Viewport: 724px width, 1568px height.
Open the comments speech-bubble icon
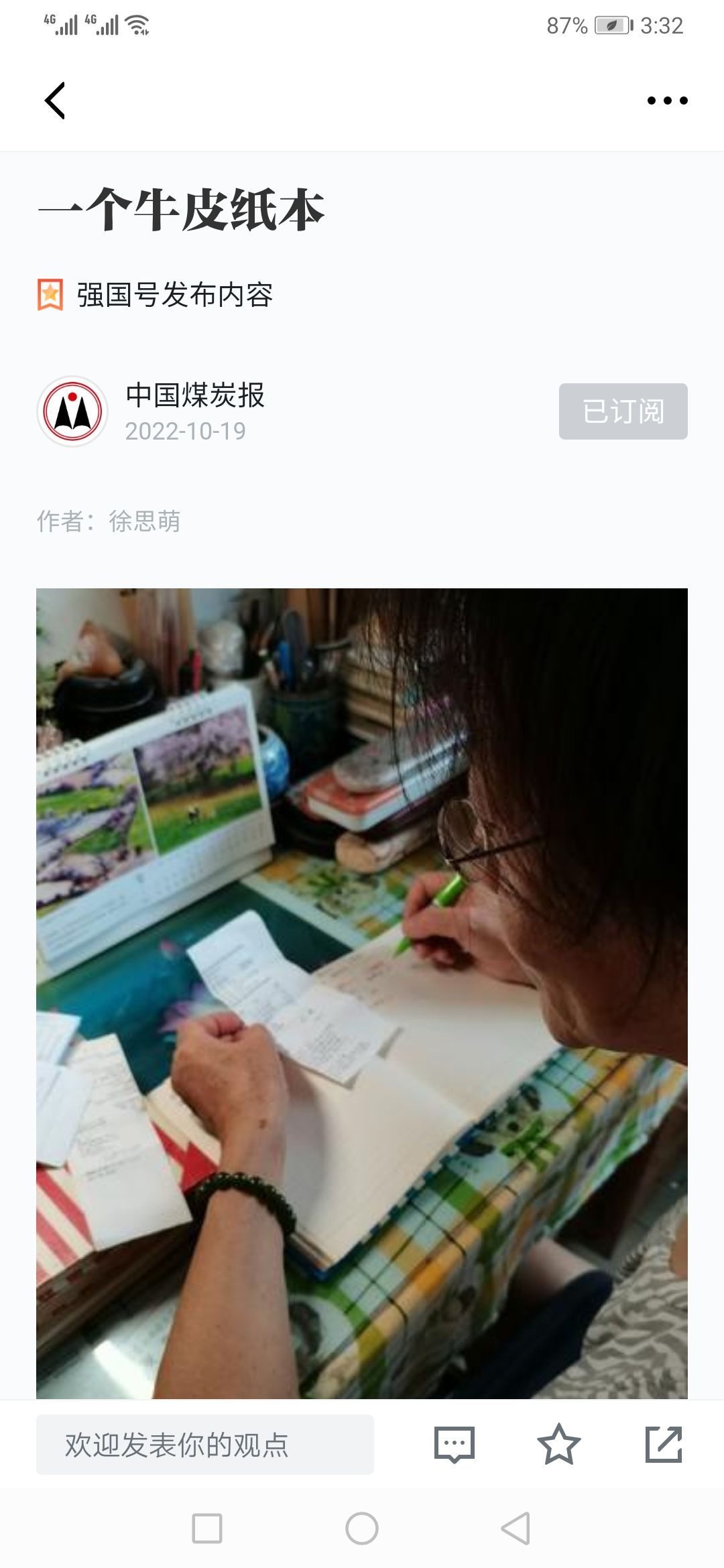(x=455, y=1445)
